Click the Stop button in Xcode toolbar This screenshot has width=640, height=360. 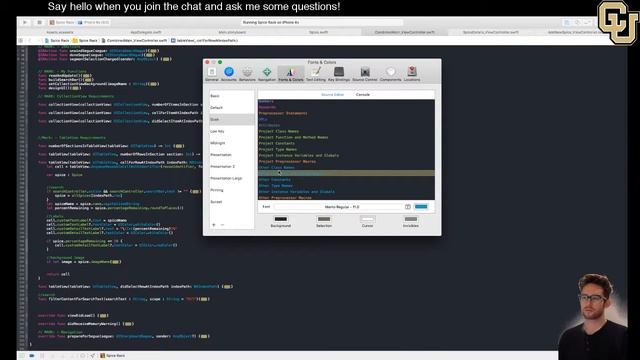point(39,22)
